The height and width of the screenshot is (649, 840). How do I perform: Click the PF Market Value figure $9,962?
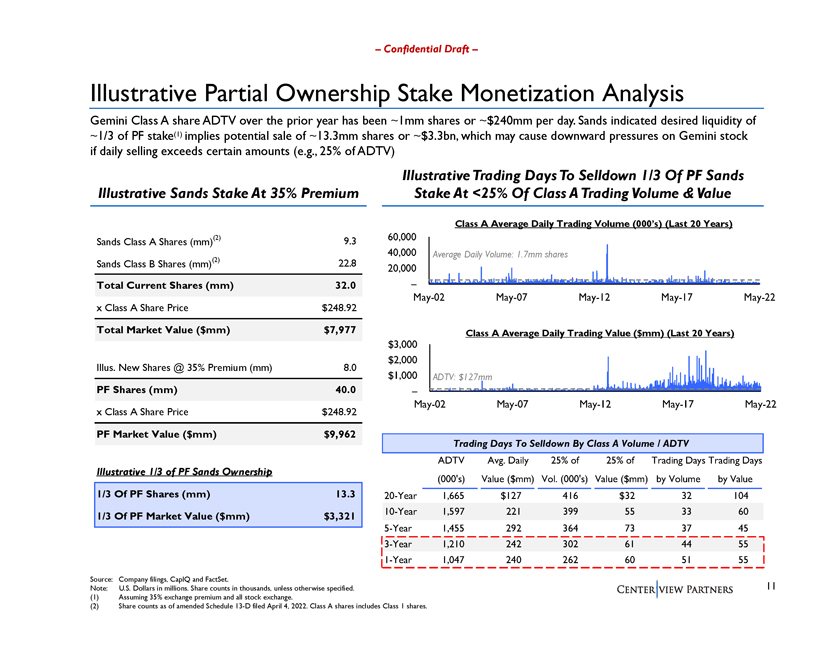click(x=340, y=435)
